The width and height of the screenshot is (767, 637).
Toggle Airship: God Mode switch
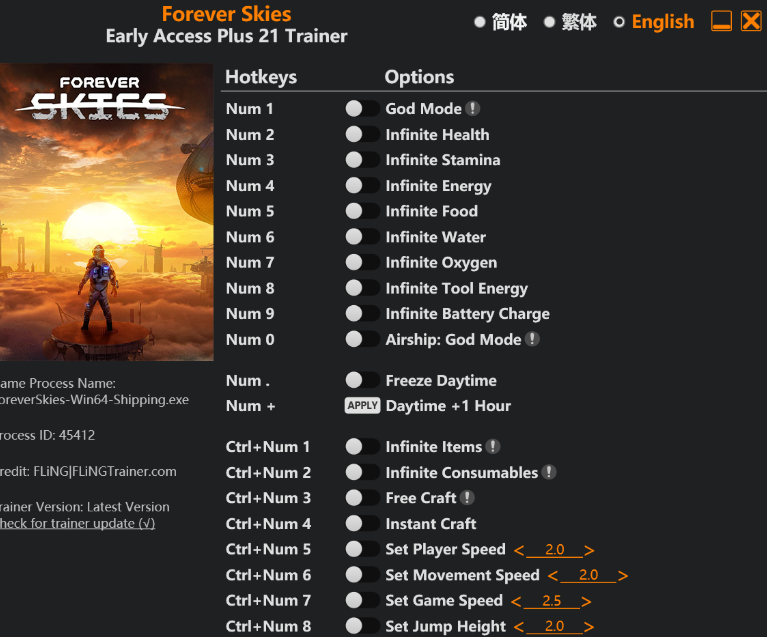coord(362,339)
